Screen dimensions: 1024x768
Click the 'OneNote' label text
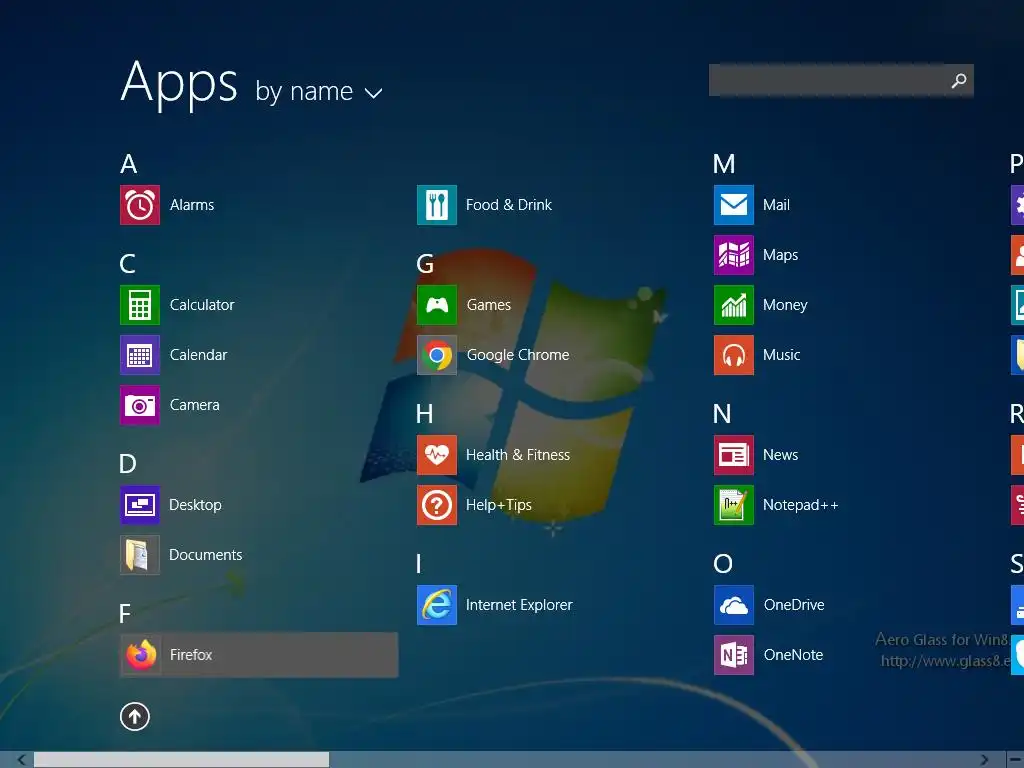[x=793, y=655]
